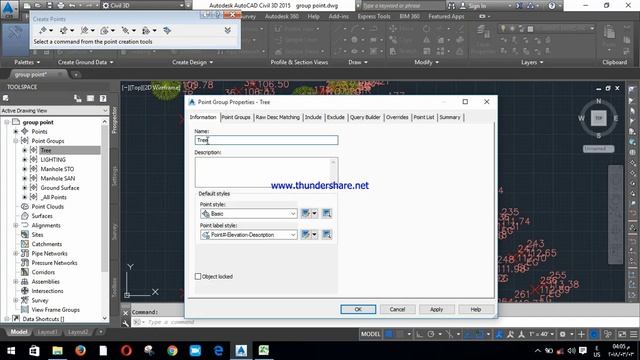Switch to the Layout1 tab
Image resolution: width=640 pixels, height=360 pixels.
47,332
